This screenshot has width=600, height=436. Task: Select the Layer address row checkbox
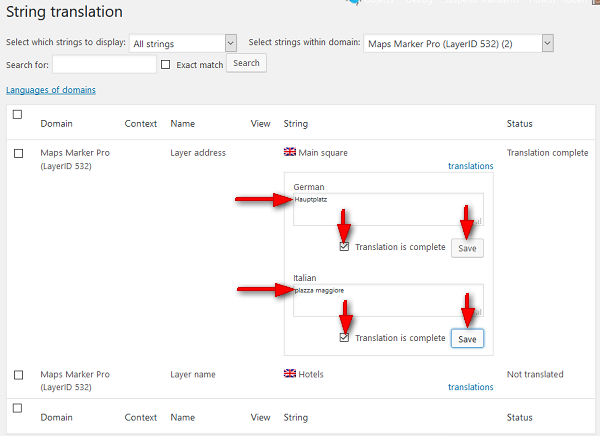coord(18,153)
